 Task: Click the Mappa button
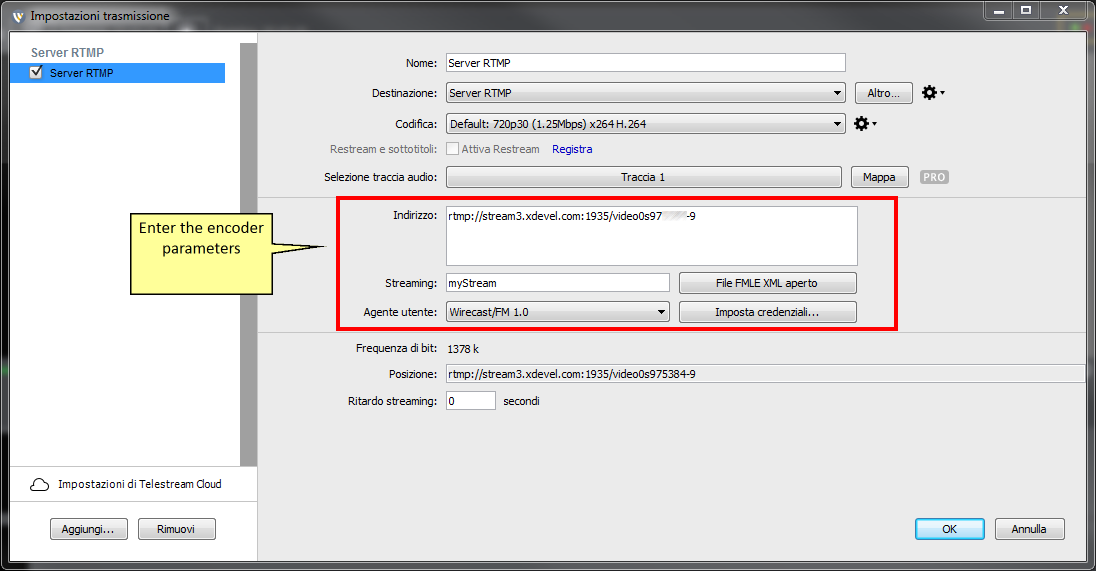click(x=879, y=177)
